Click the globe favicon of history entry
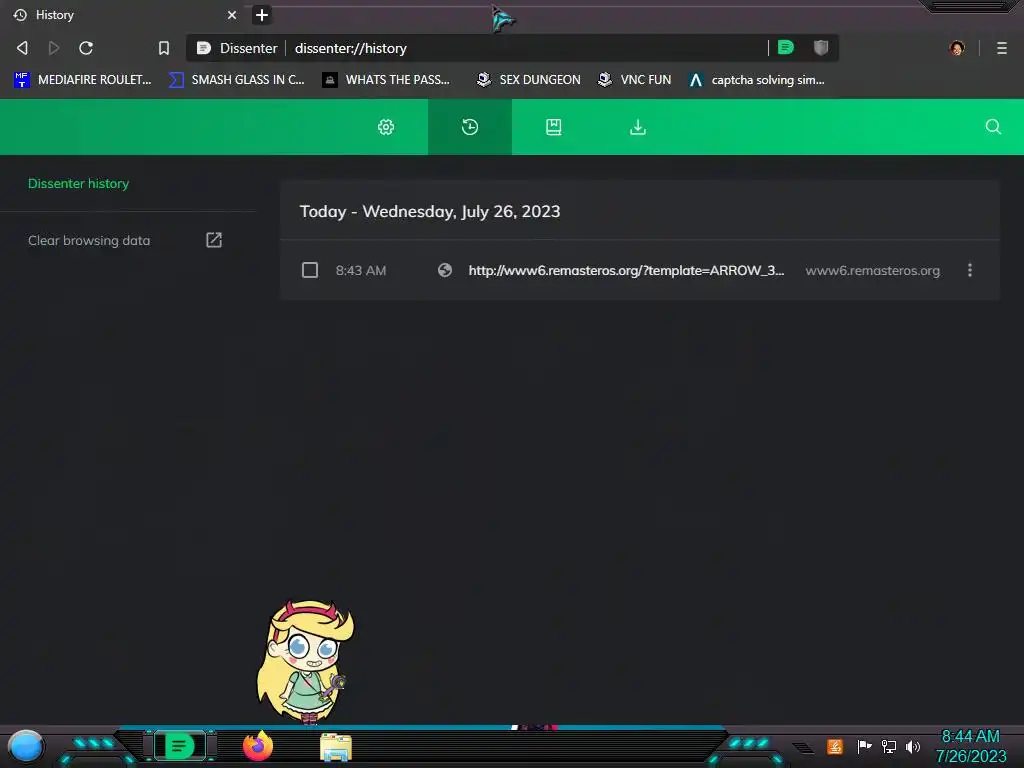The height and width of the screenshot is (768, 1024). (445, 270)
